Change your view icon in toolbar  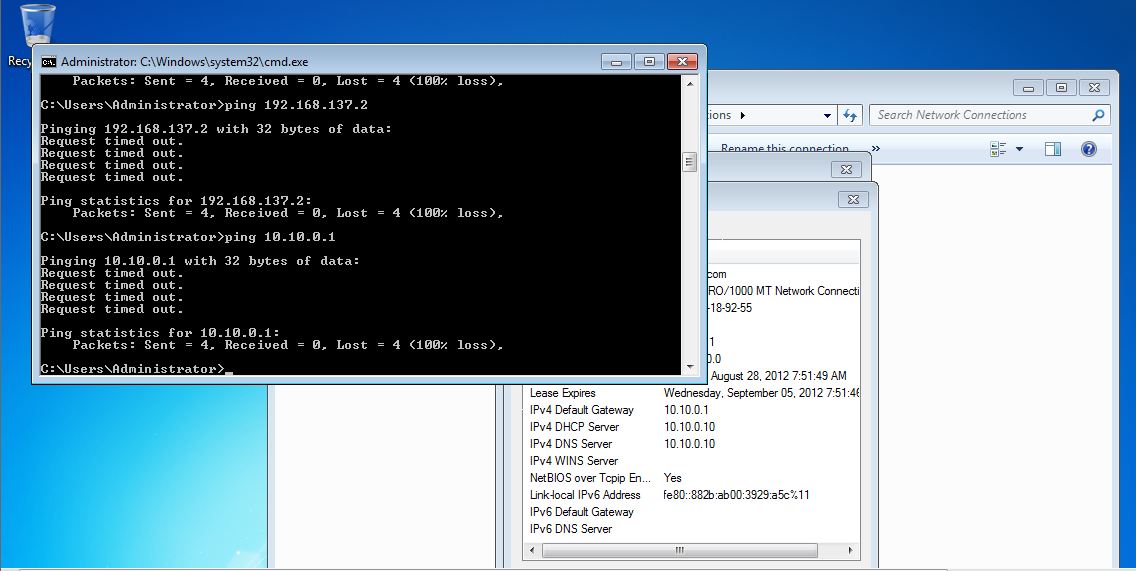click(x=998, y=149)
